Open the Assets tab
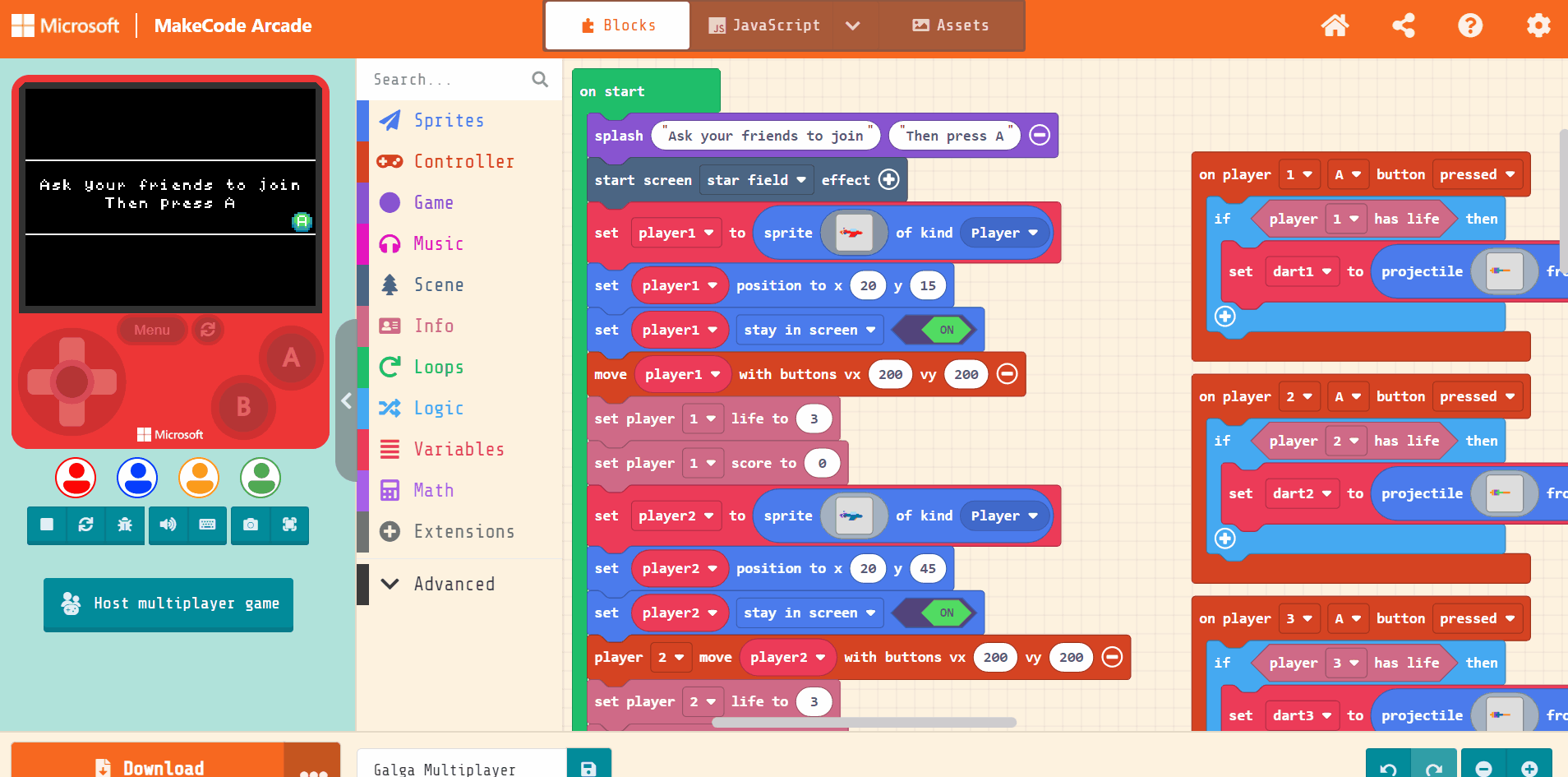The width and height of the screenshot is (1568, 777). (950, 25)
